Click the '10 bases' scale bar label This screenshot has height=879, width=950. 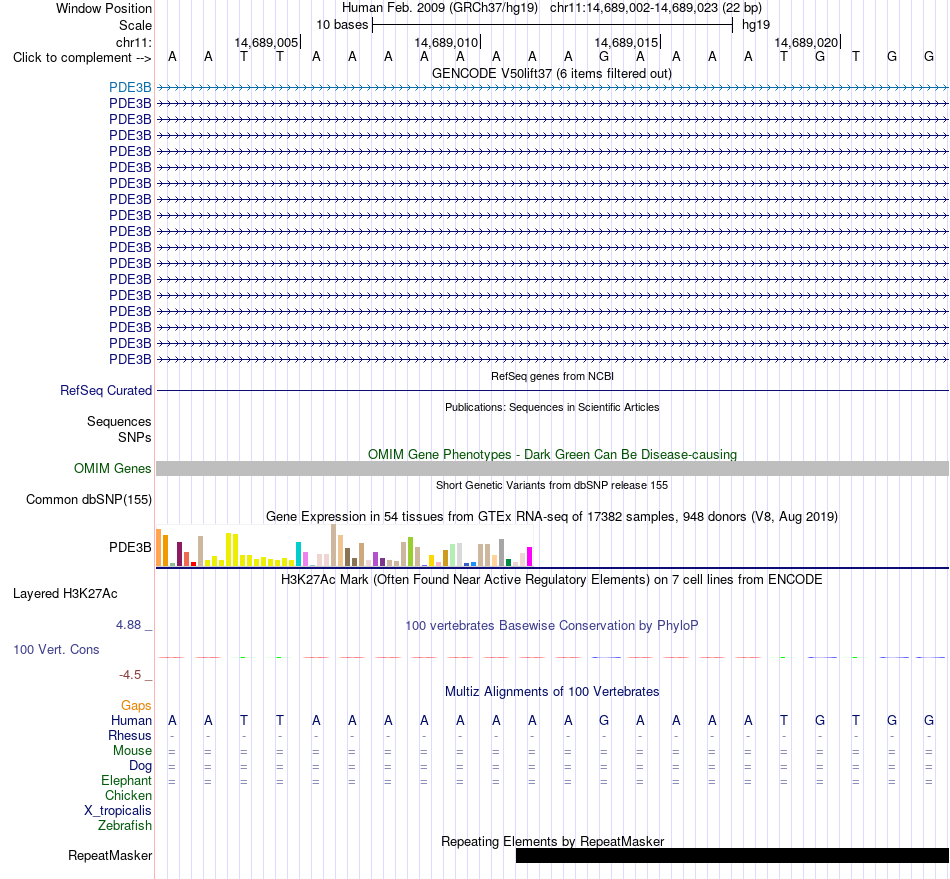342,25
